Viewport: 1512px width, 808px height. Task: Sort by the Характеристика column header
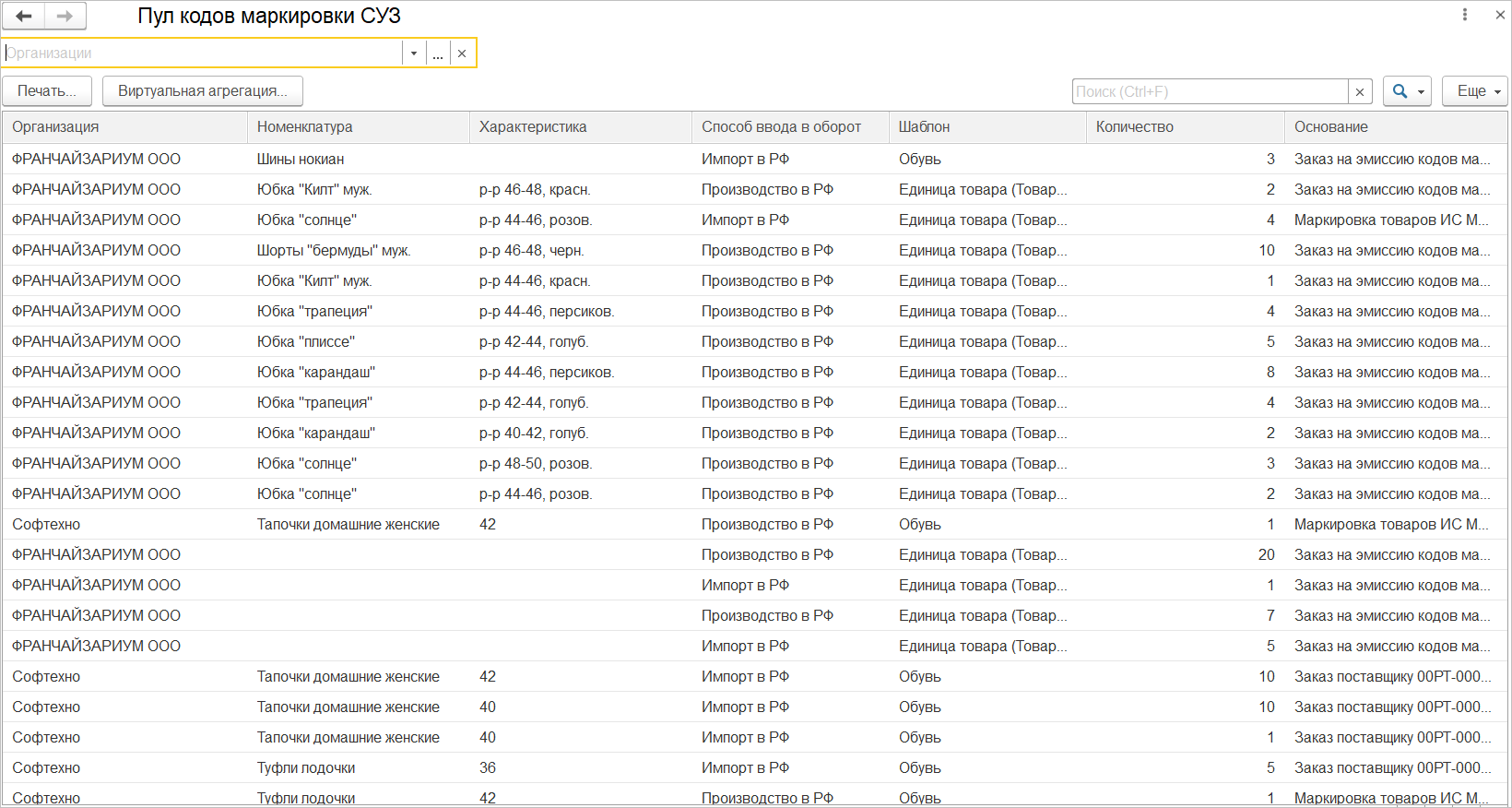581,127
